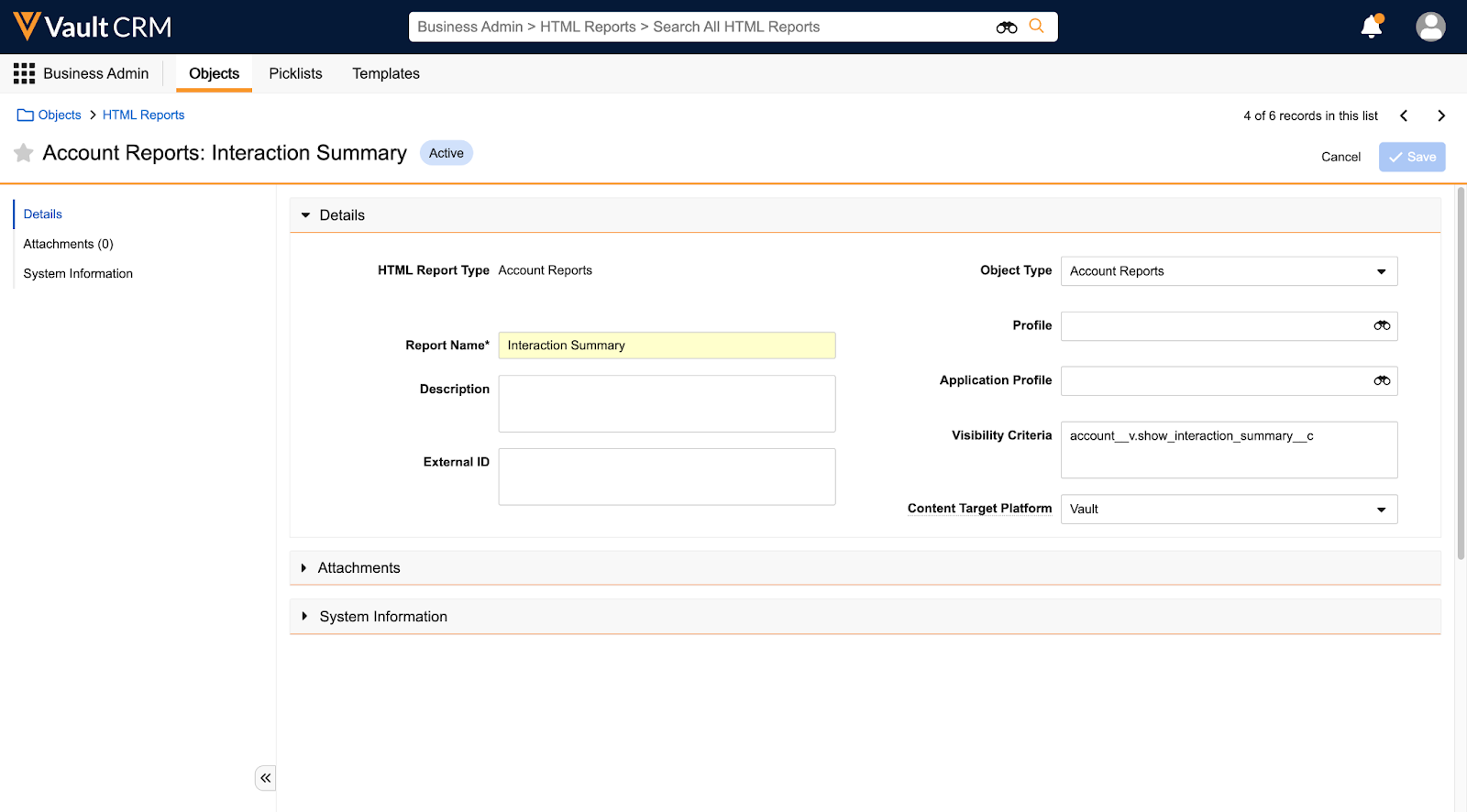Click the binoculars icon in the search bar

pyautogui.click(x=1006, y=27)
